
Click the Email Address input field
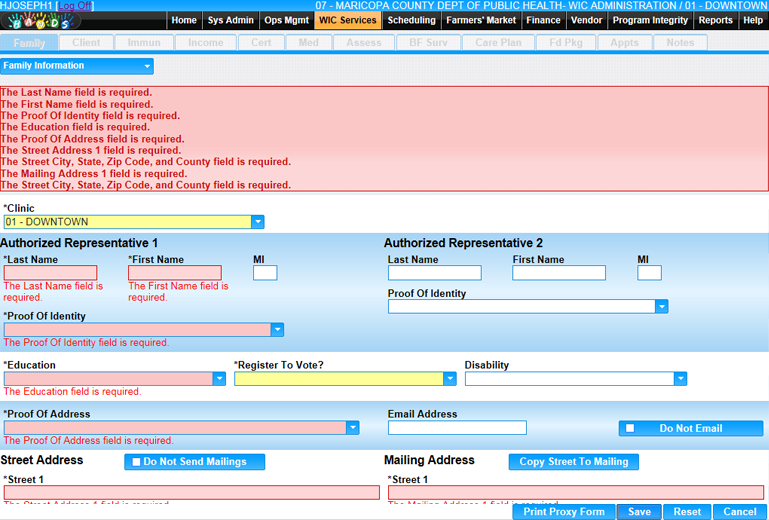(457, 428)
